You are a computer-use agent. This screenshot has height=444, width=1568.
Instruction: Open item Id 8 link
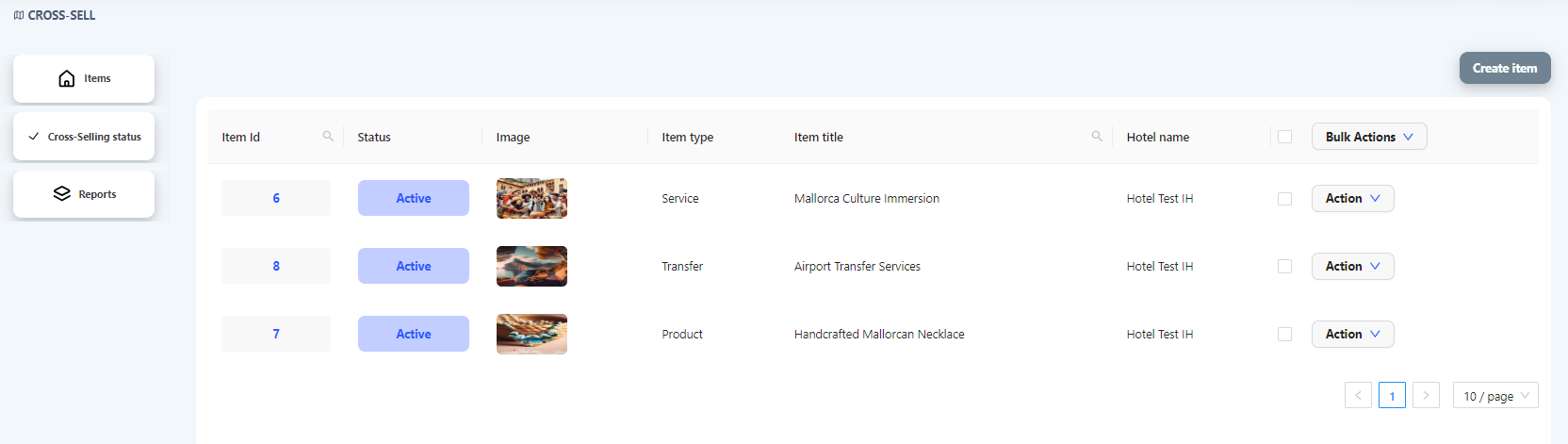pyautogui.click(x=276, y=266)
